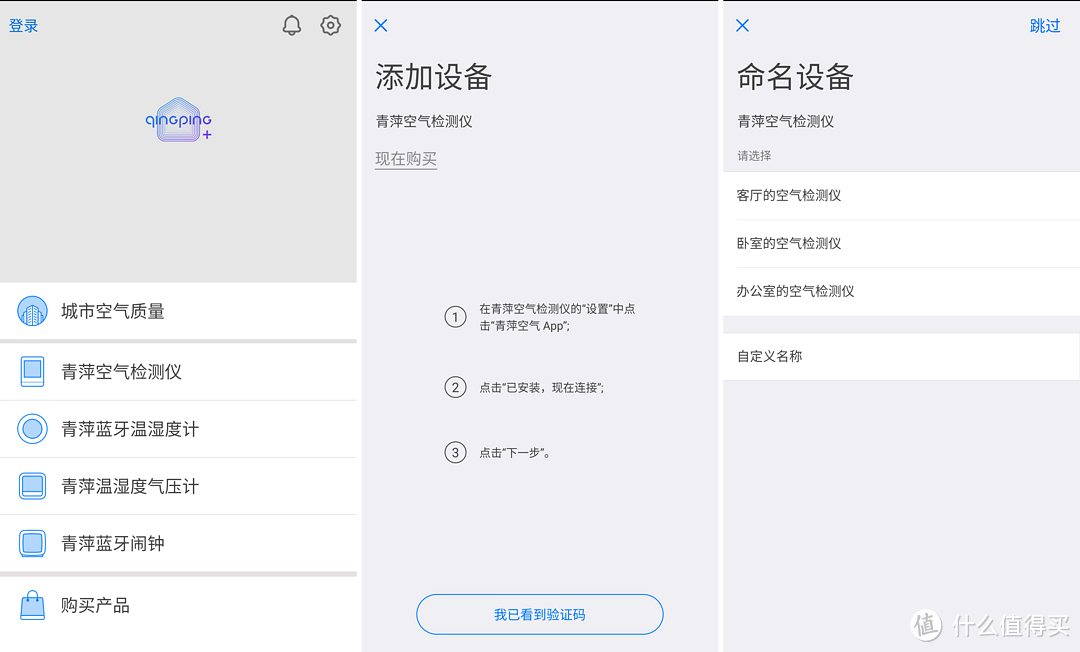
Task: Choose 客厅的空气检测仪 name
Action: 901,196
